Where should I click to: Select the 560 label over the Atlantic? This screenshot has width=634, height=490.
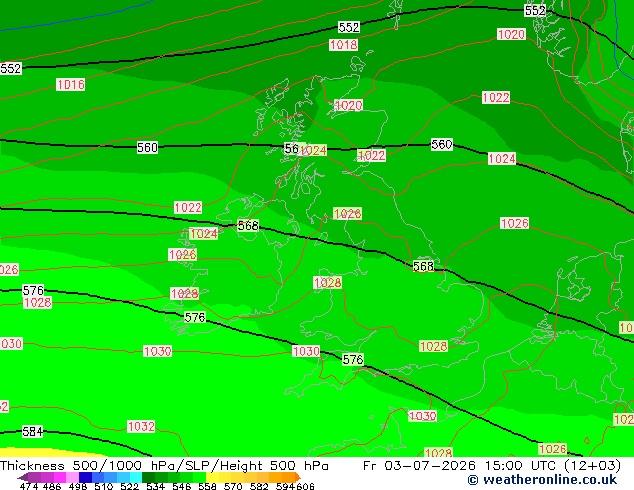tap(147, 148)
